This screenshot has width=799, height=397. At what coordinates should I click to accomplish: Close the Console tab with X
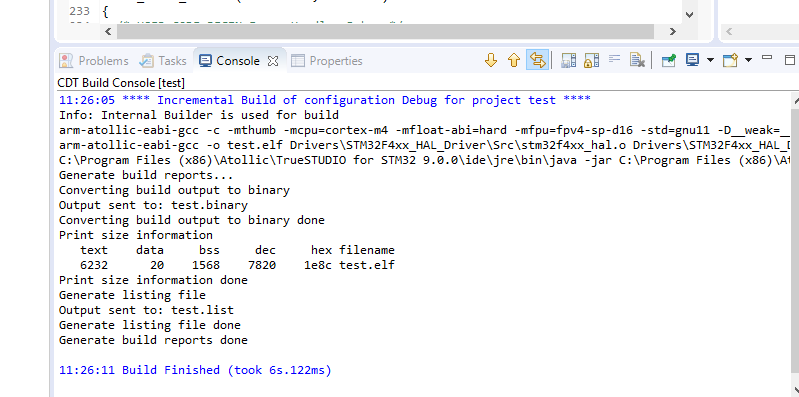pos(273,61)
